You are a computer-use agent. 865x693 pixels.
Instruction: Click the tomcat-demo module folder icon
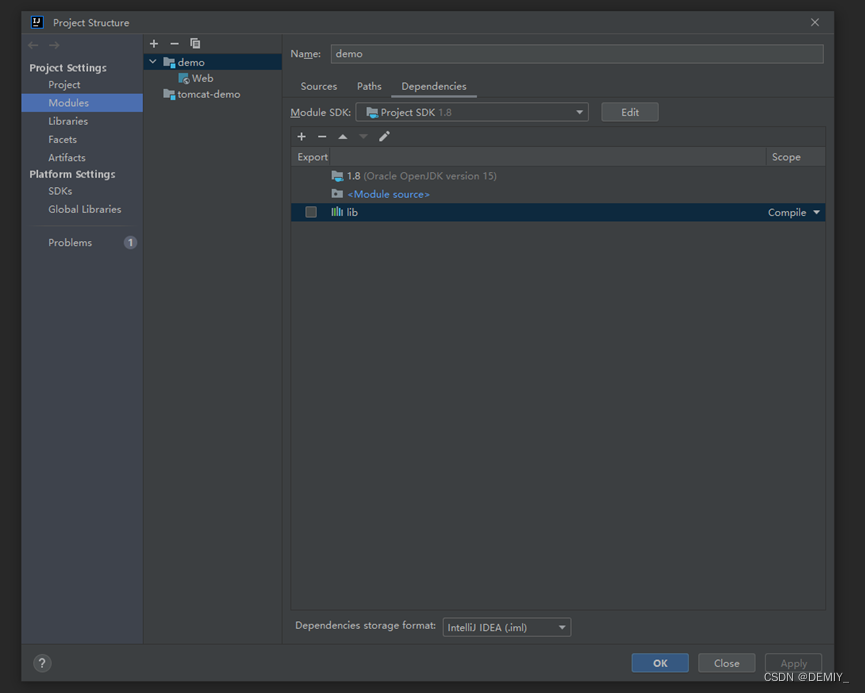tap(169, 94)
